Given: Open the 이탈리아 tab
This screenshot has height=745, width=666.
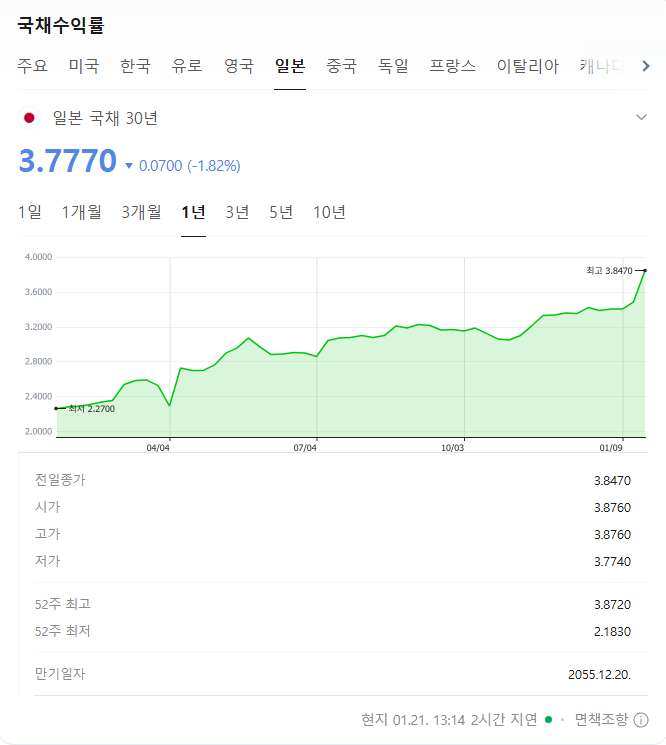Looking at the screenshot, I should pos(527,66).
